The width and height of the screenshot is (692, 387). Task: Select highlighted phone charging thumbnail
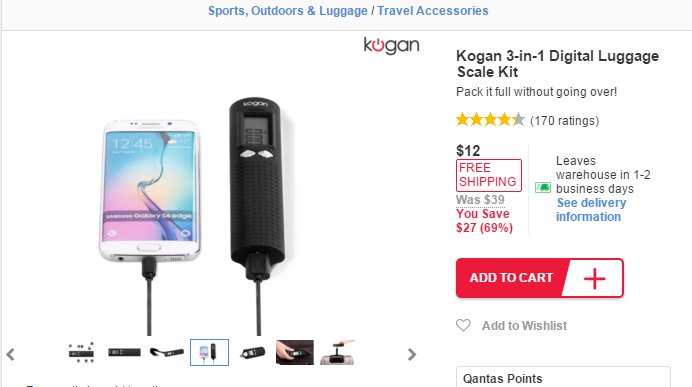210,352
